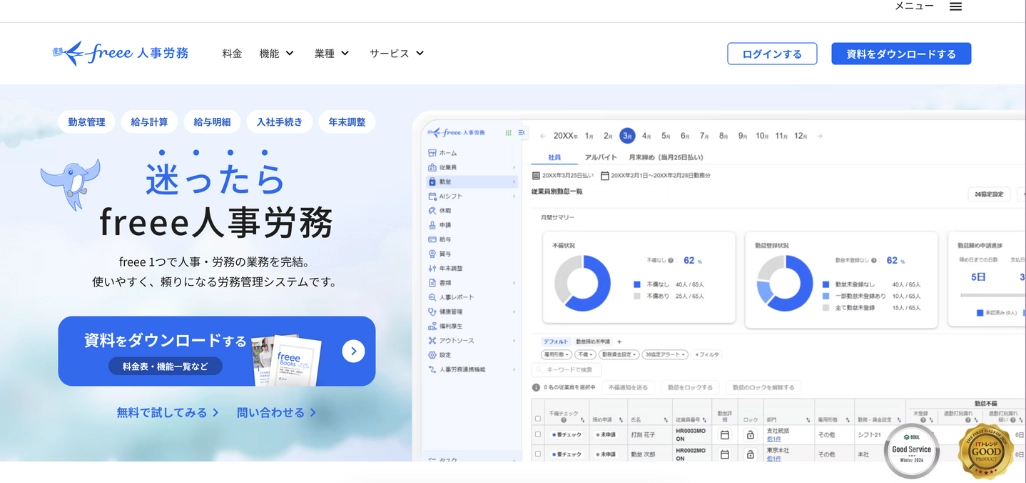Open the 問い合わせる link
The image size is (1026, 483).
pos(276,412)
